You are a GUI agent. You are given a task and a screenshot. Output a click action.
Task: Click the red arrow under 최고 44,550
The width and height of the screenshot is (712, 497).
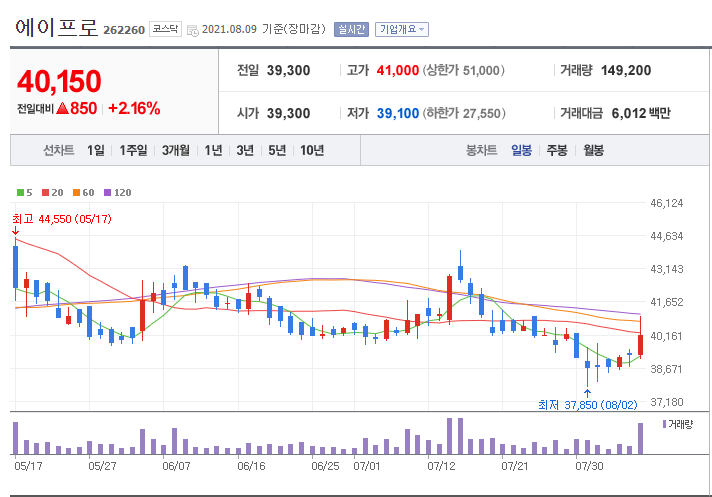pos(15,231)
